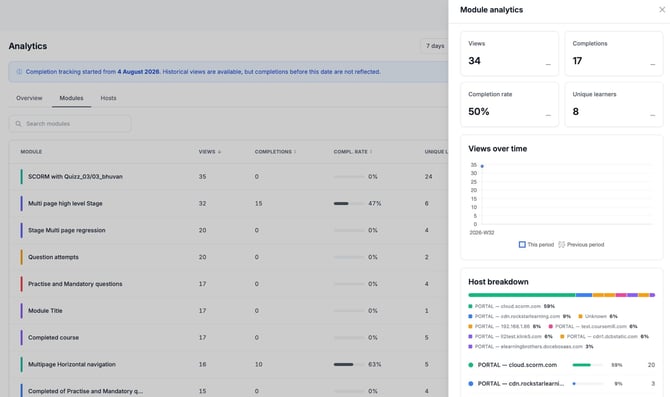The width and height of the screenshot is (670, 397).
Task: Sort by Compl. Rate column icon
Action: pyautogui.click(x=371, y=152)
